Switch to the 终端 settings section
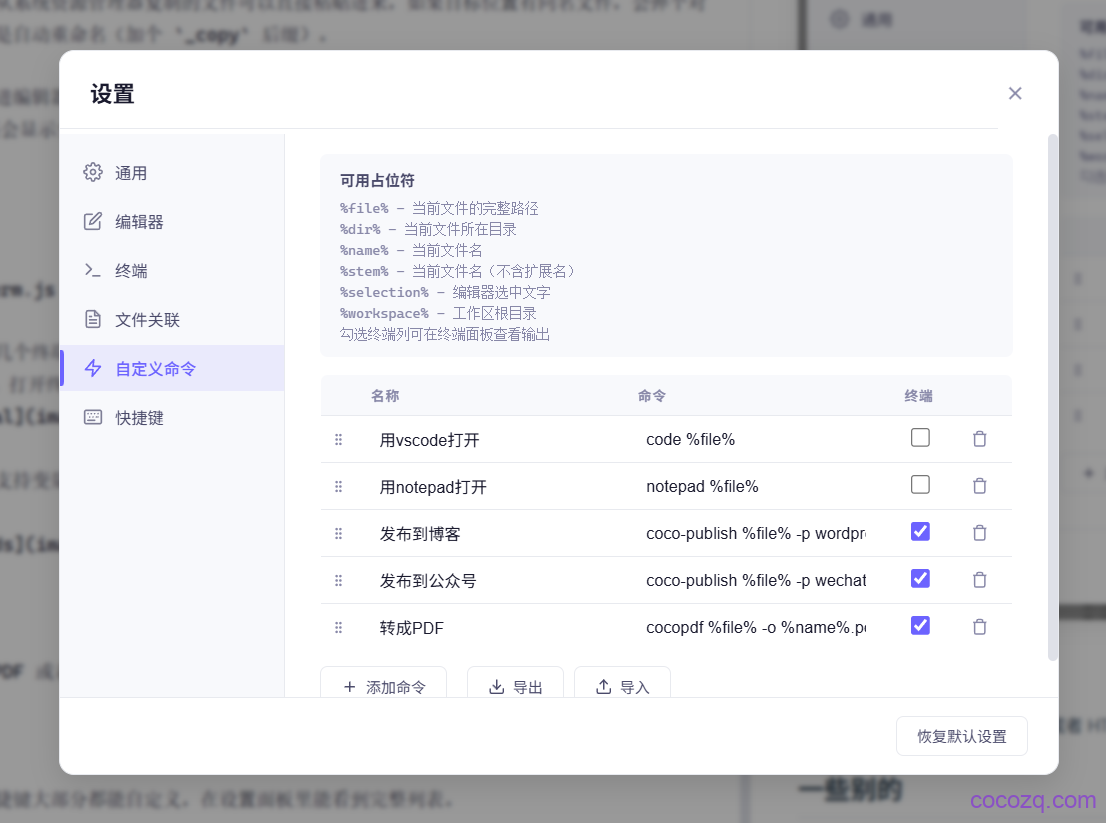 tap(172, 271)
